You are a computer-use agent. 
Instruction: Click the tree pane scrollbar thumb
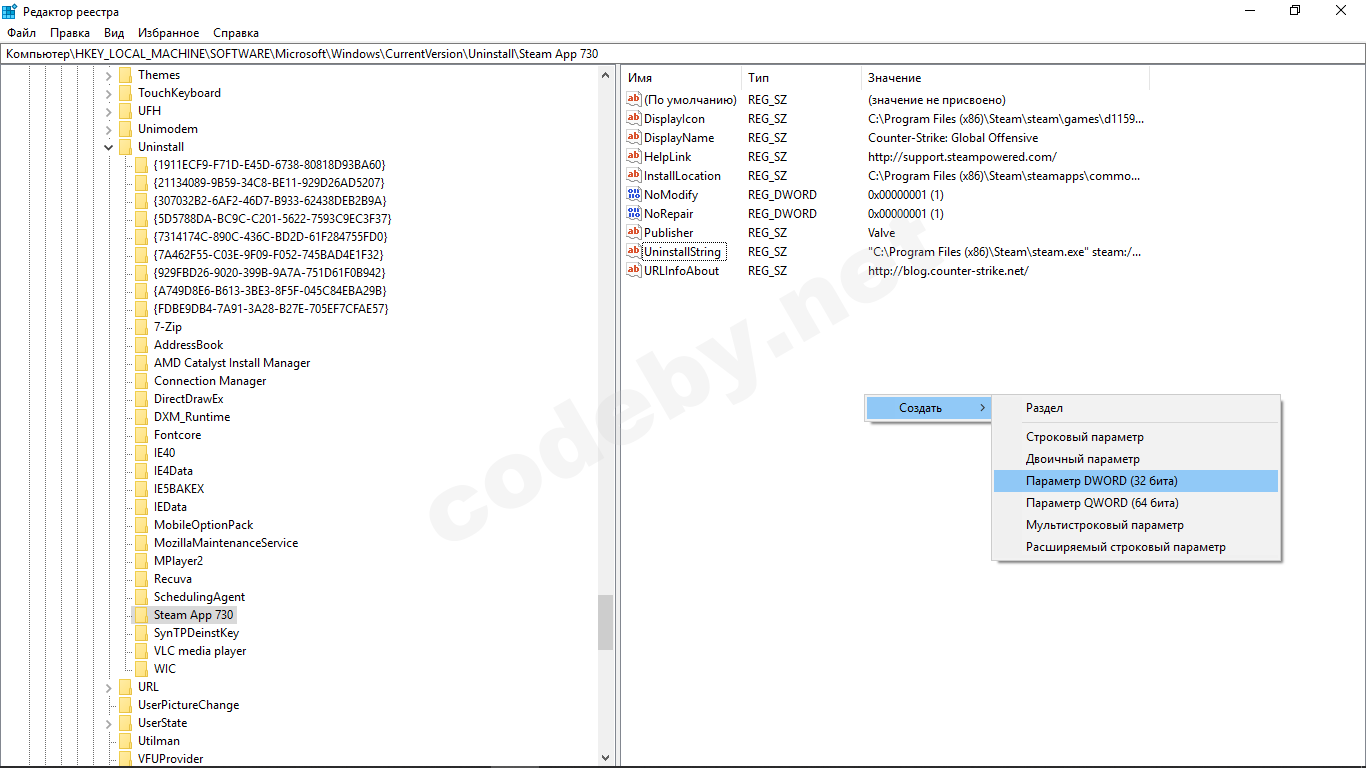tap(605, 622)
